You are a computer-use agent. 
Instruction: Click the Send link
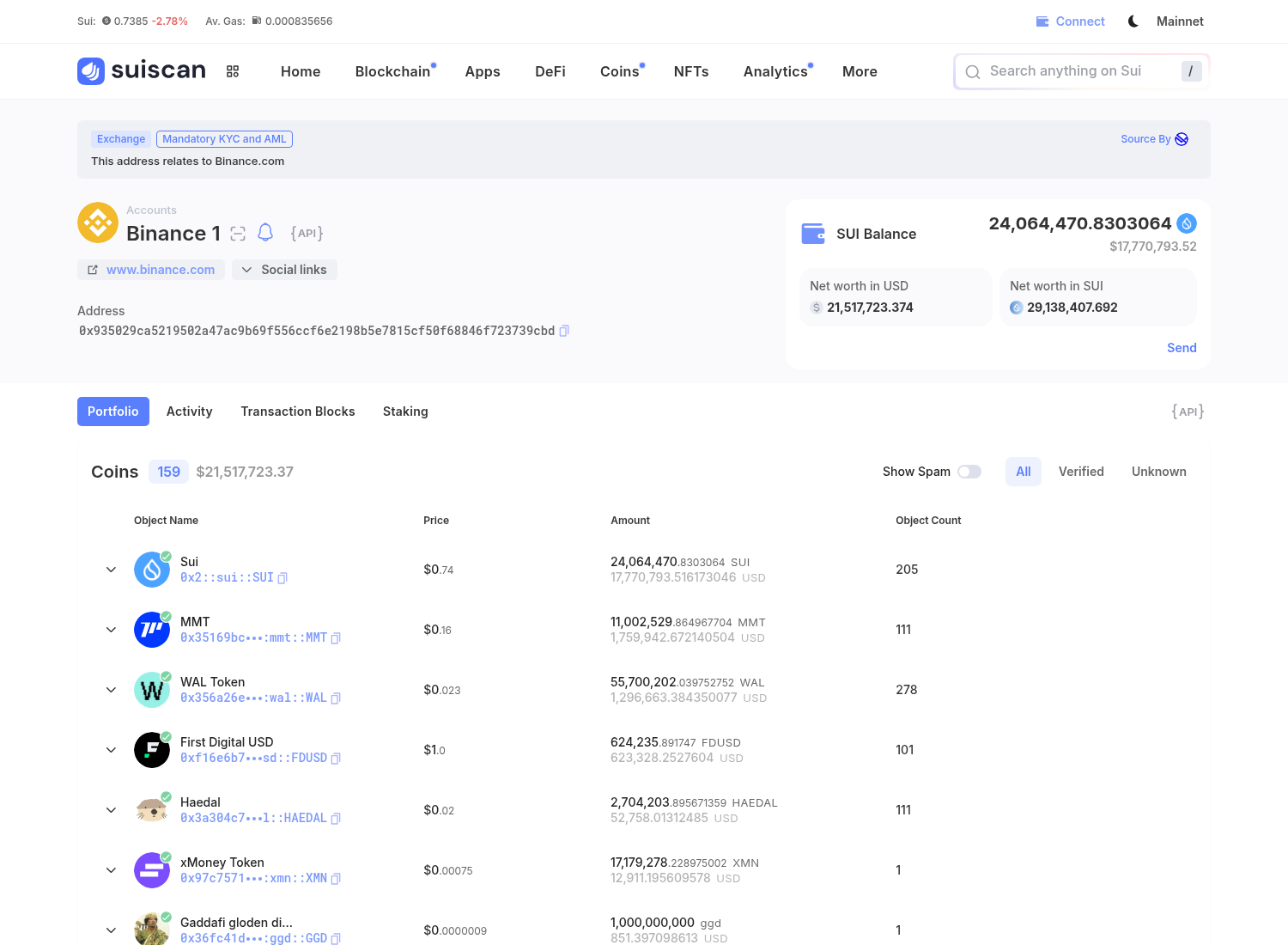click(x=1182, y=348)
